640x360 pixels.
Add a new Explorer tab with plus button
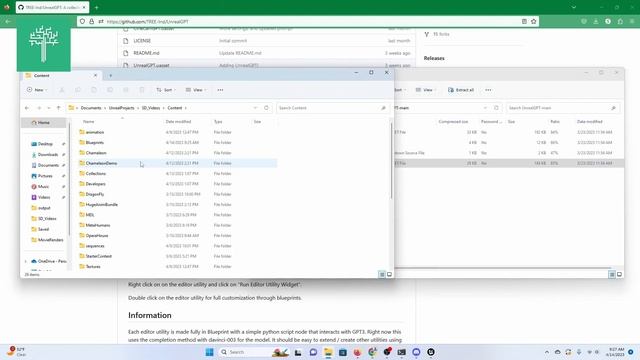[111, 76]
